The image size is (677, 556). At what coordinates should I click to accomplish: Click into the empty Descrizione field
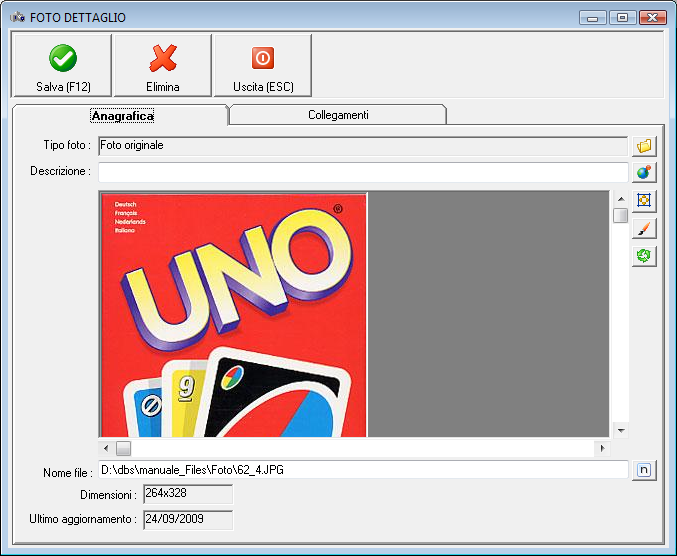click(x=363, y=172)
